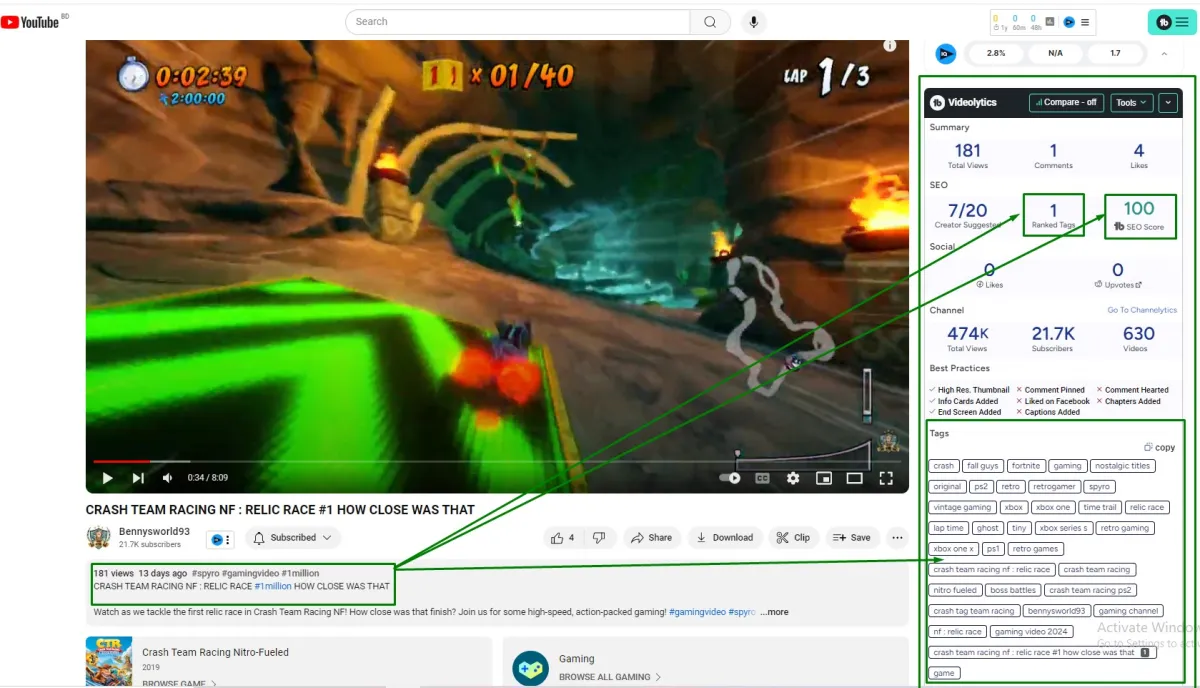Click the blue TubeBuddy logo in stats bar
This screenshot has height=688, width=1200.
click(945, 54)
